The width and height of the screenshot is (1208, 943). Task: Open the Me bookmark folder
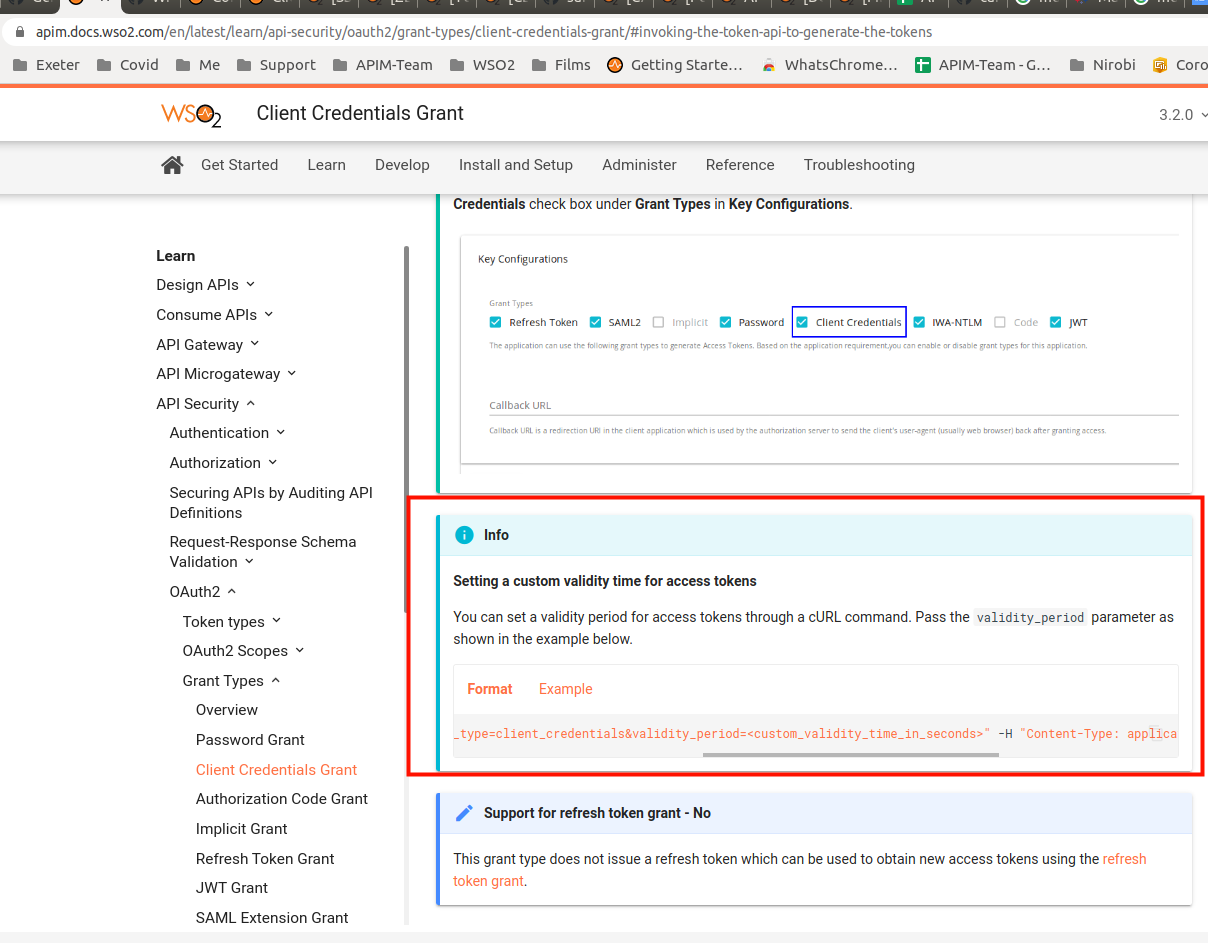(198, 65)
